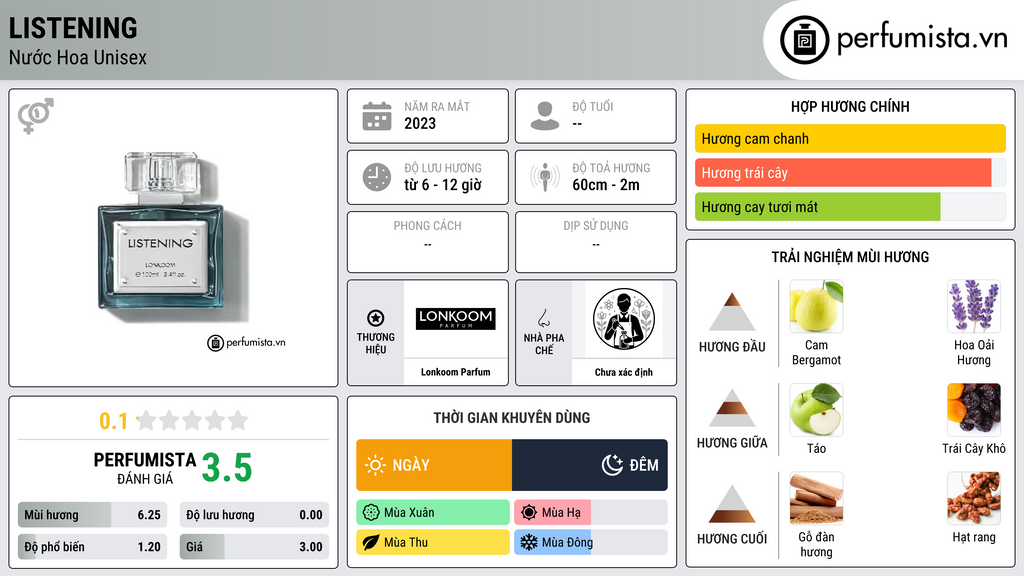Click the Hợp hương chính heading
The height and width of the screenshot is (576, 1024).
point(850,106)
